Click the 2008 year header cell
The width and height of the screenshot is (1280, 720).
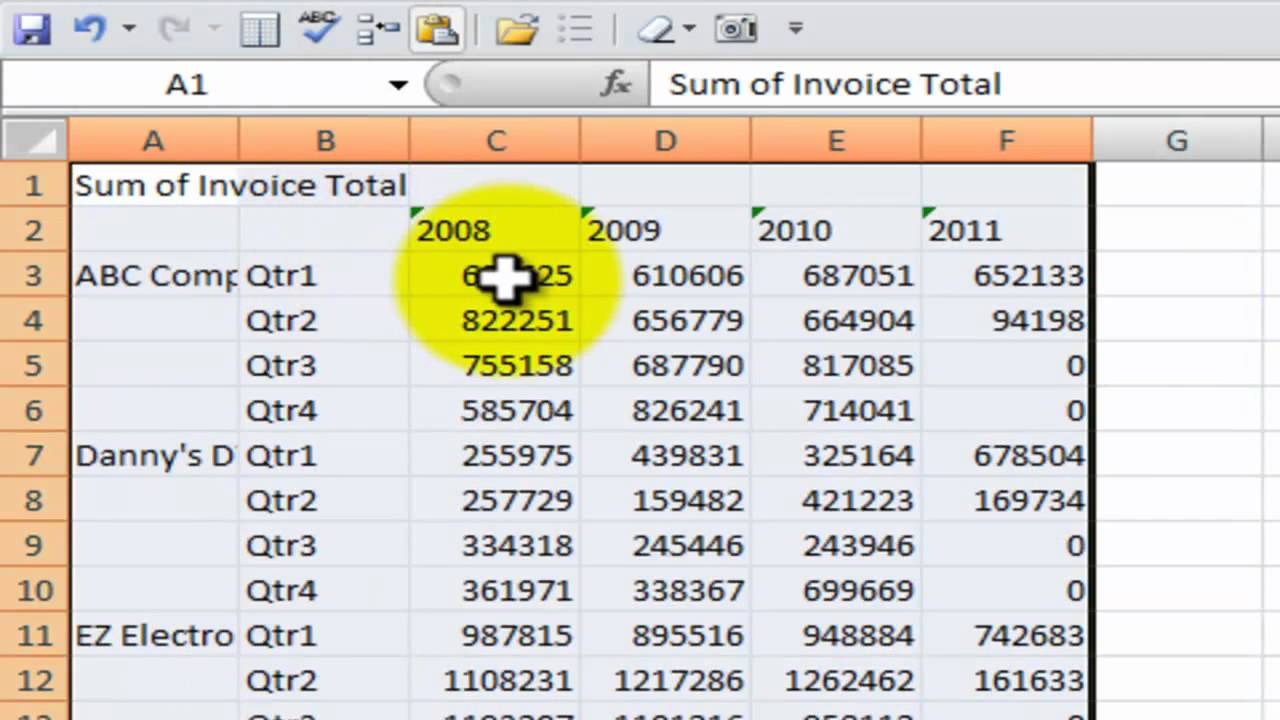pos(495,230)
